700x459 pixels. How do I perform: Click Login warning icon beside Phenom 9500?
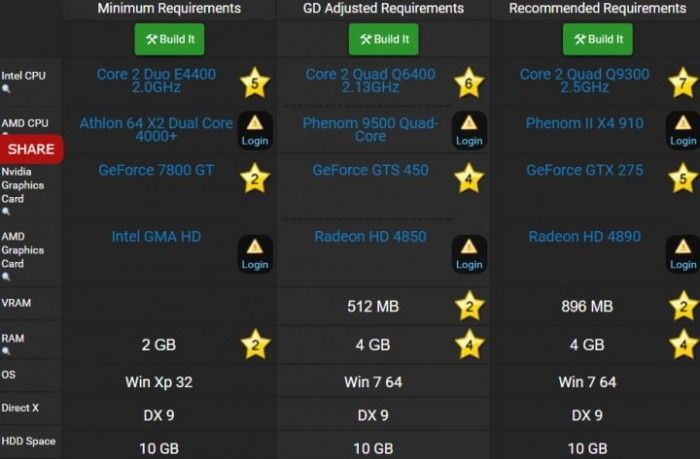click(x=469, y=130)
